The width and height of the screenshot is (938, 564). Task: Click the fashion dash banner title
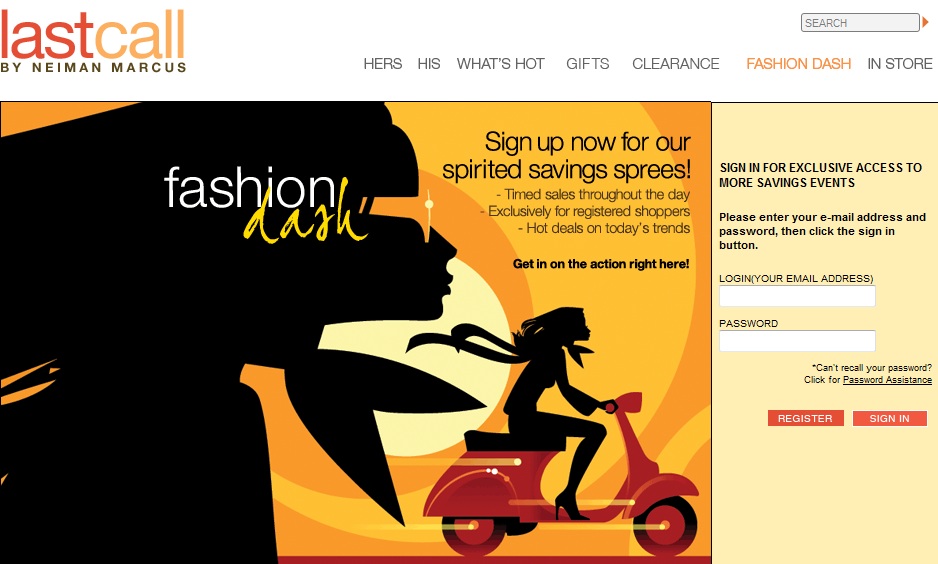point(265,203)
